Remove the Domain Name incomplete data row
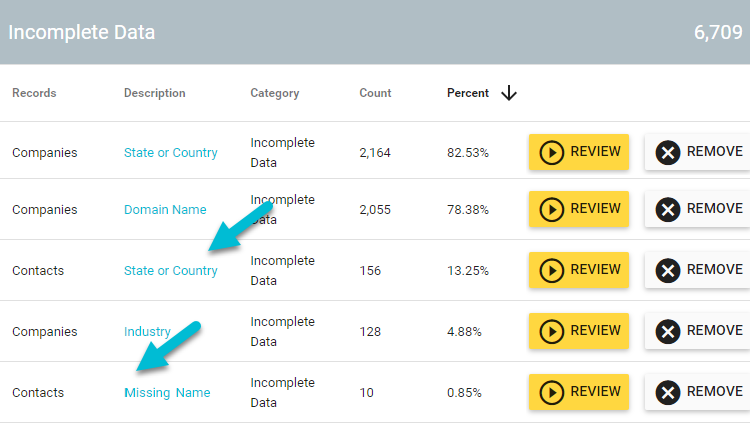Image resolution: width=753 pixels, height=428 pixels. tap(698, 209)
